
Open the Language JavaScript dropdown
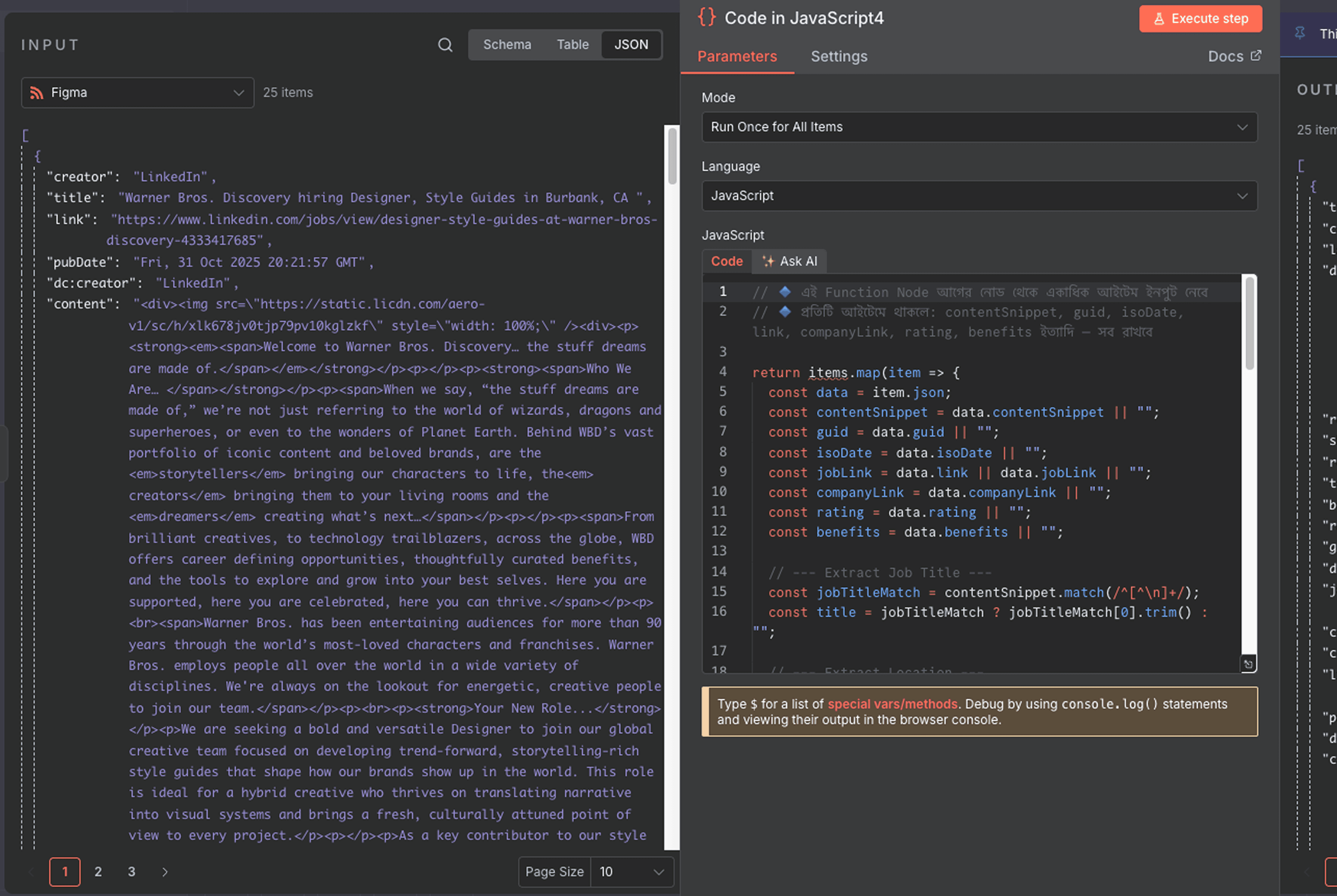978,195
